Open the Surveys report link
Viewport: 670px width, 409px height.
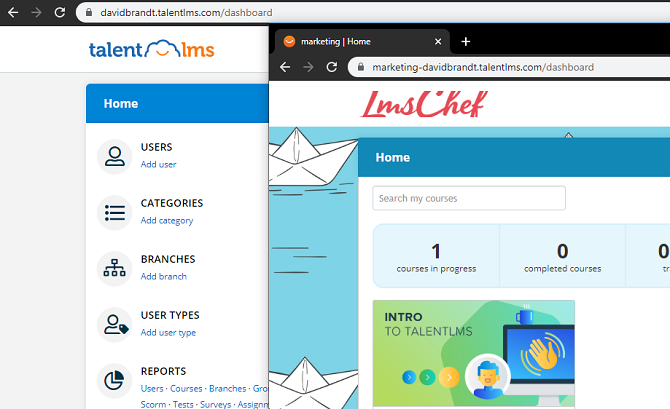pos(215,404)
